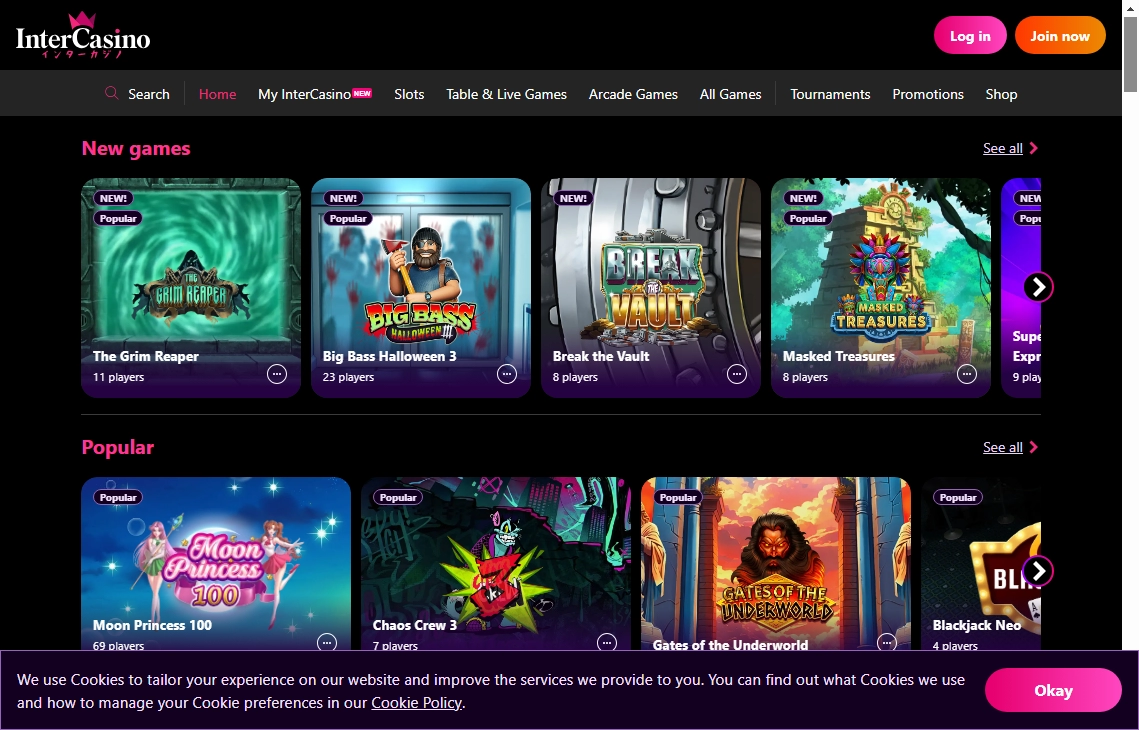Open Moon Princess 100 game thumbnail
The image size is (1139, 730).
[x=216, y=564]
